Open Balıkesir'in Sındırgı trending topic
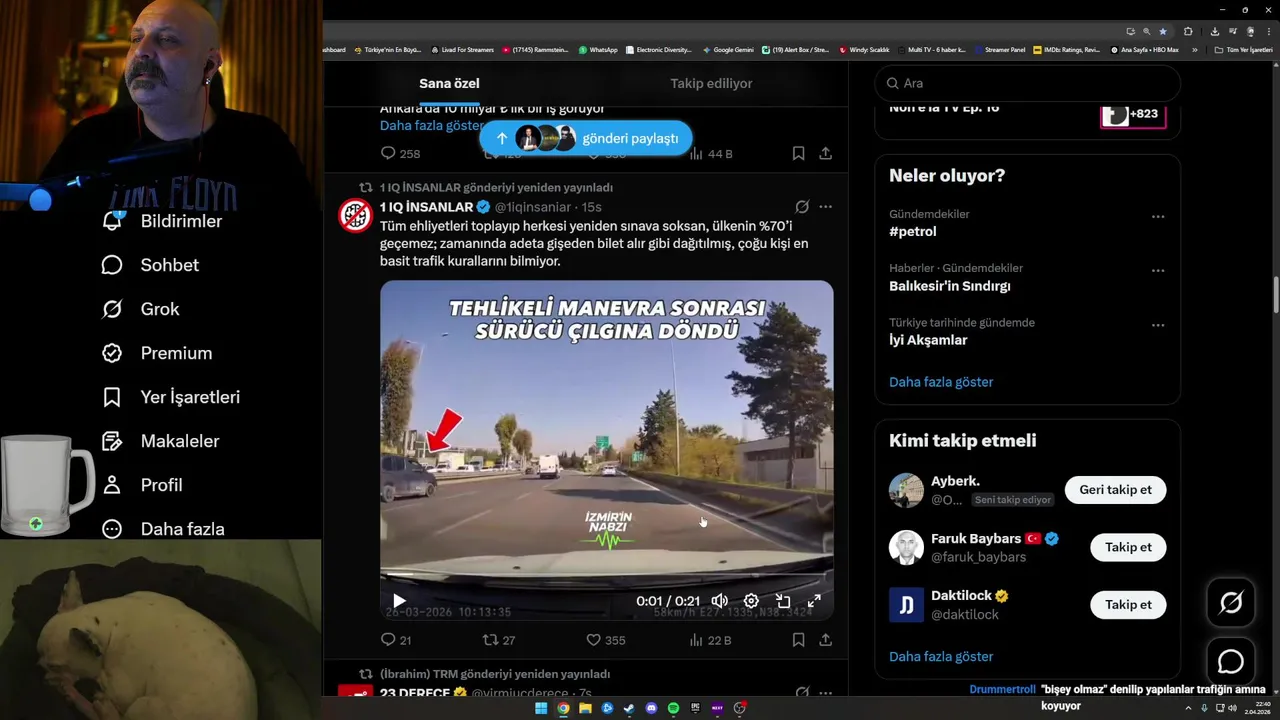Image resolution: width=1280 pixels, height=720 pixels. point(950,286)
